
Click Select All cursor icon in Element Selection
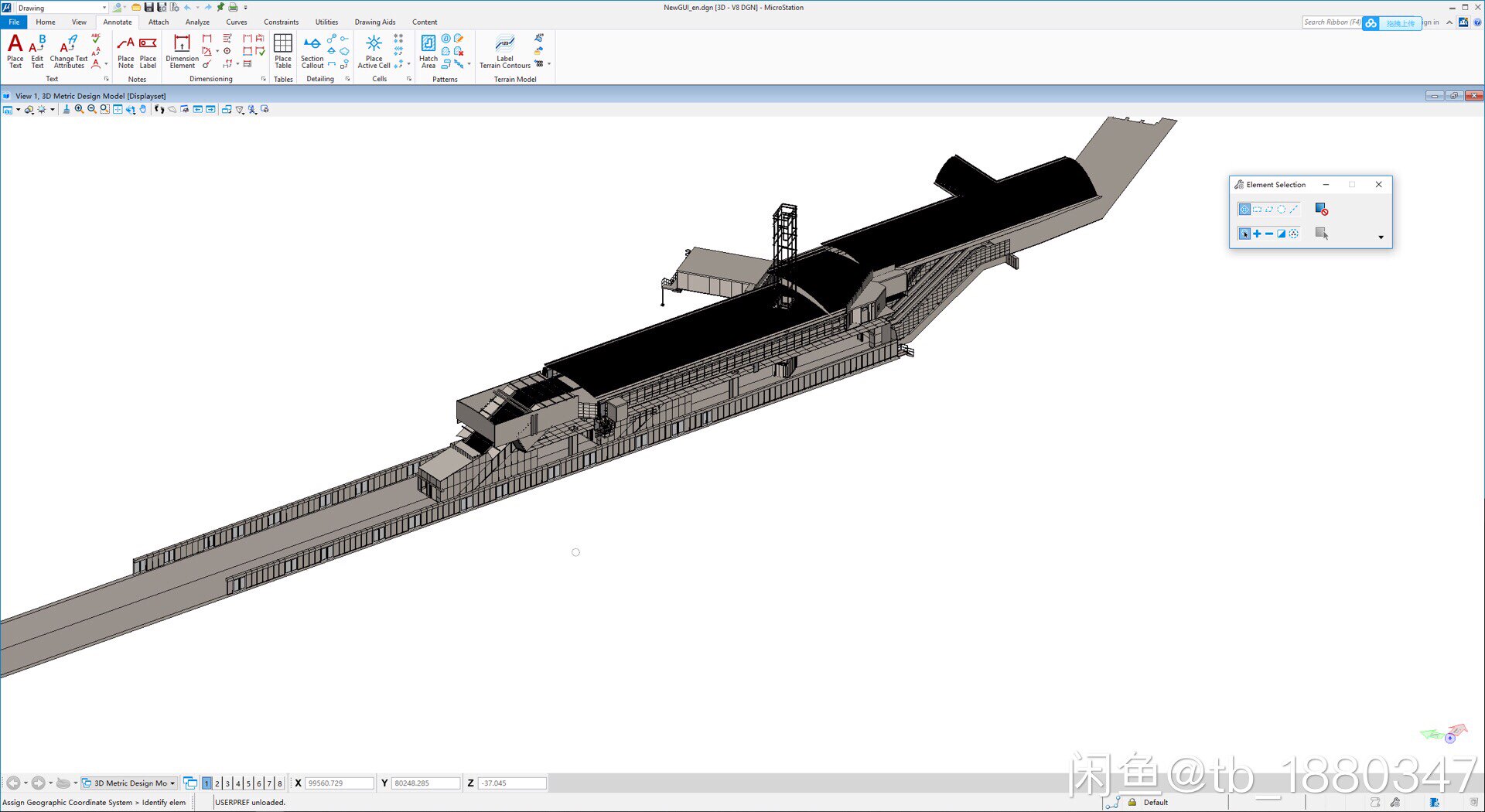(x=1321, y=234)
